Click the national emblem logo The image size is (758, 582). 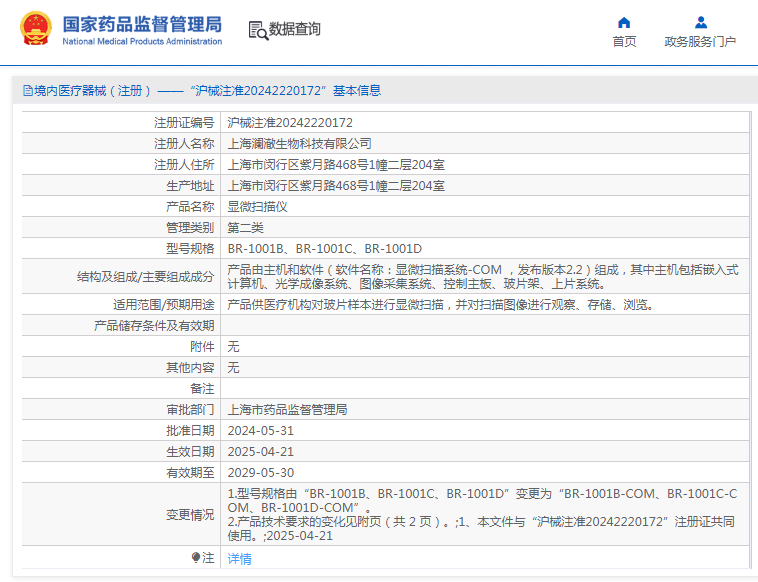[x=36, y=29]
